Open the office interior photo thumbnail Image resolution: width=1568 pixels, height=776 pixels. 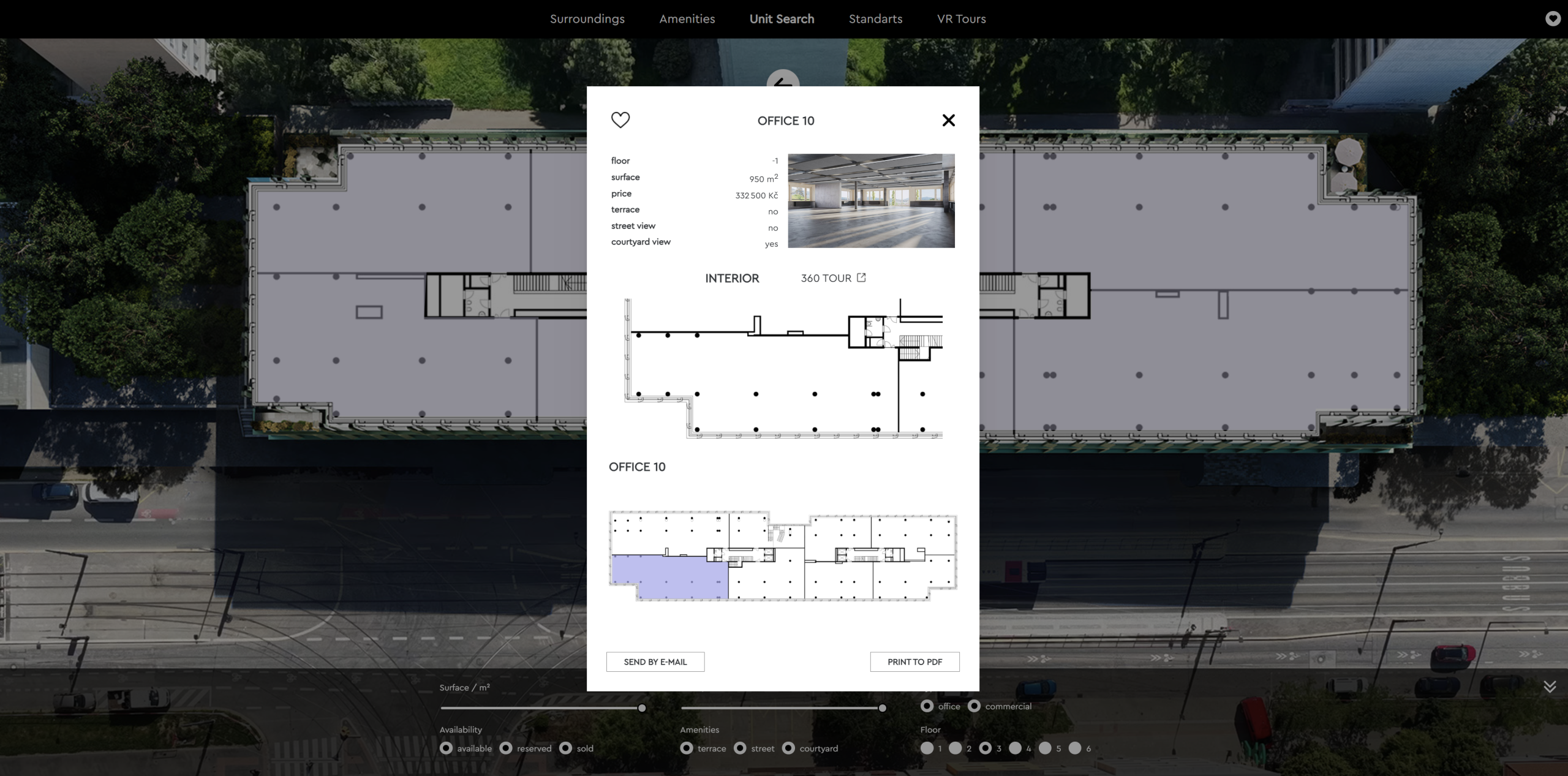(x=870, y=201)
